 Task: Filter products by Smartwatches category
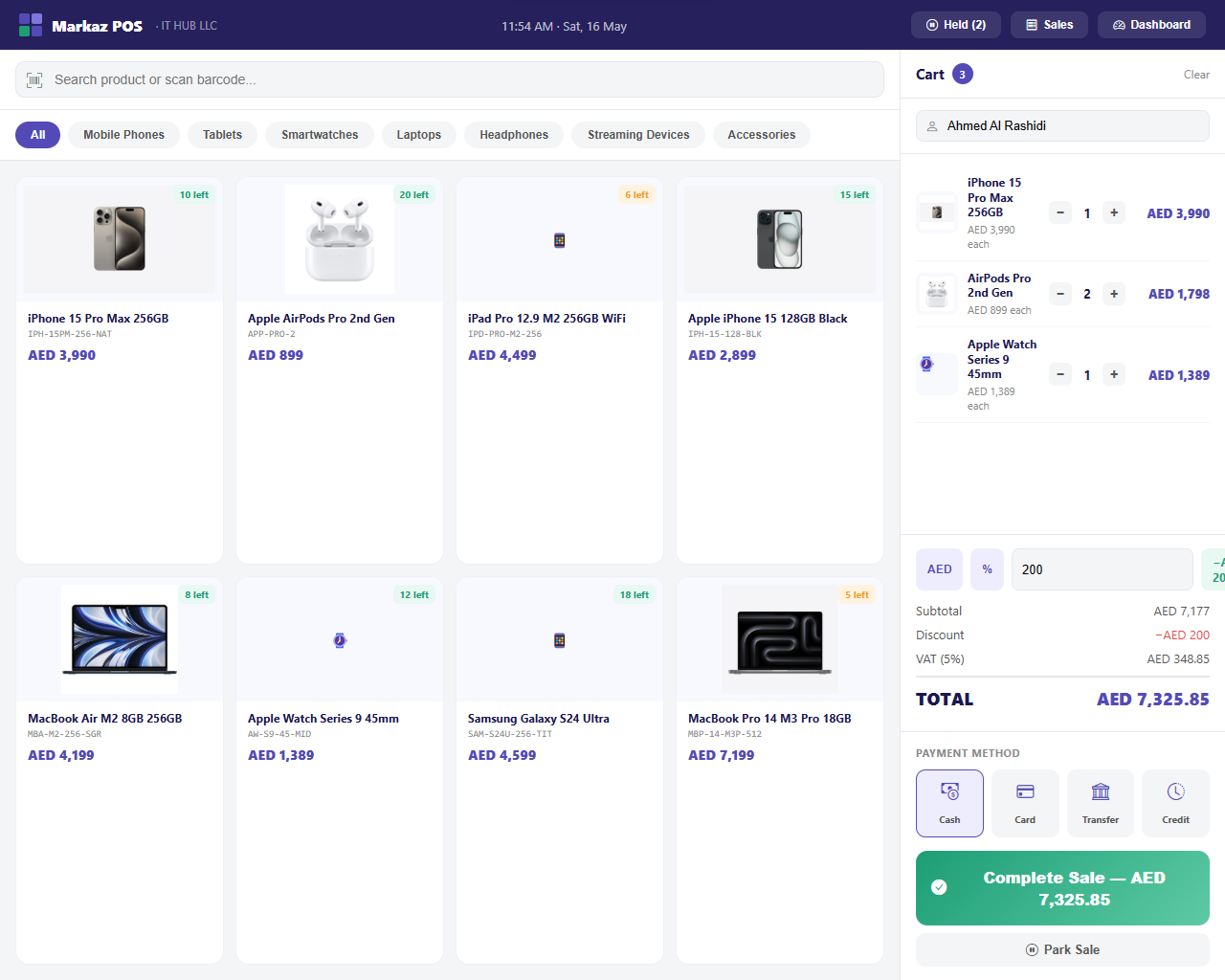tap(320, 135)
